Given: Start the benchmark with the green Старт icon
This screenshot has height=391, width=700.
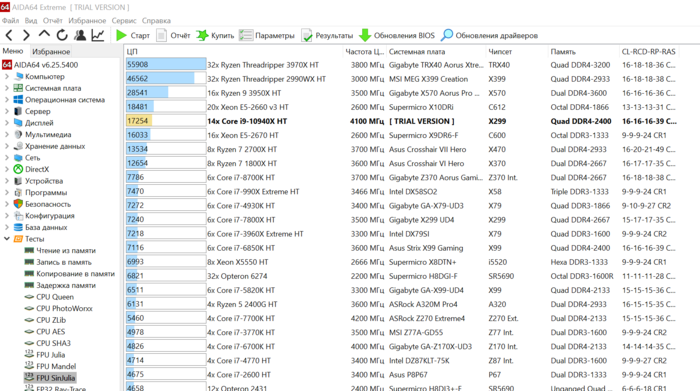Looking at the screenshot, I should [121, 35].
